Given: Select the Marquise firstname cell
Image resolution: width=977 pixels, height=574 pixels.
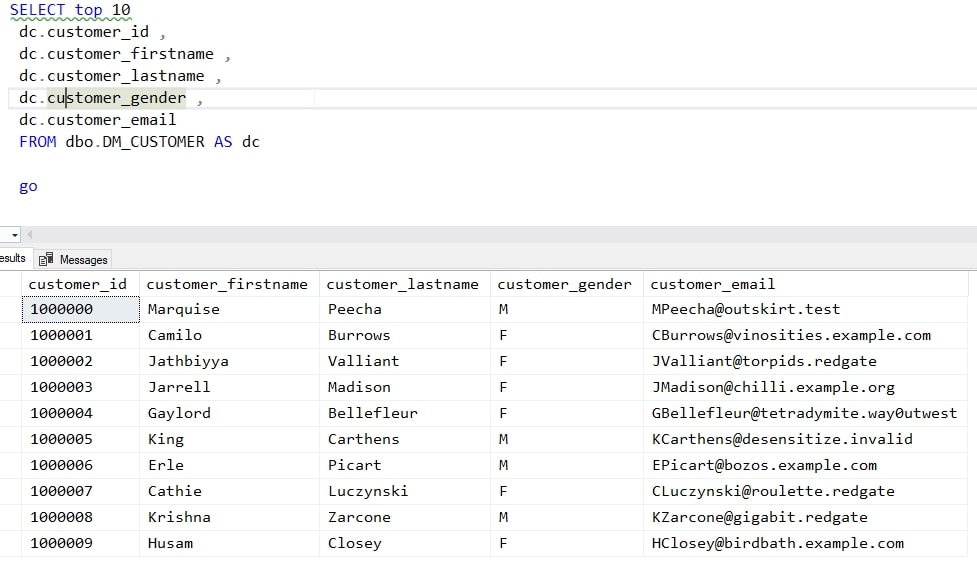Looking at the screenshot, I should click(229, 310).
